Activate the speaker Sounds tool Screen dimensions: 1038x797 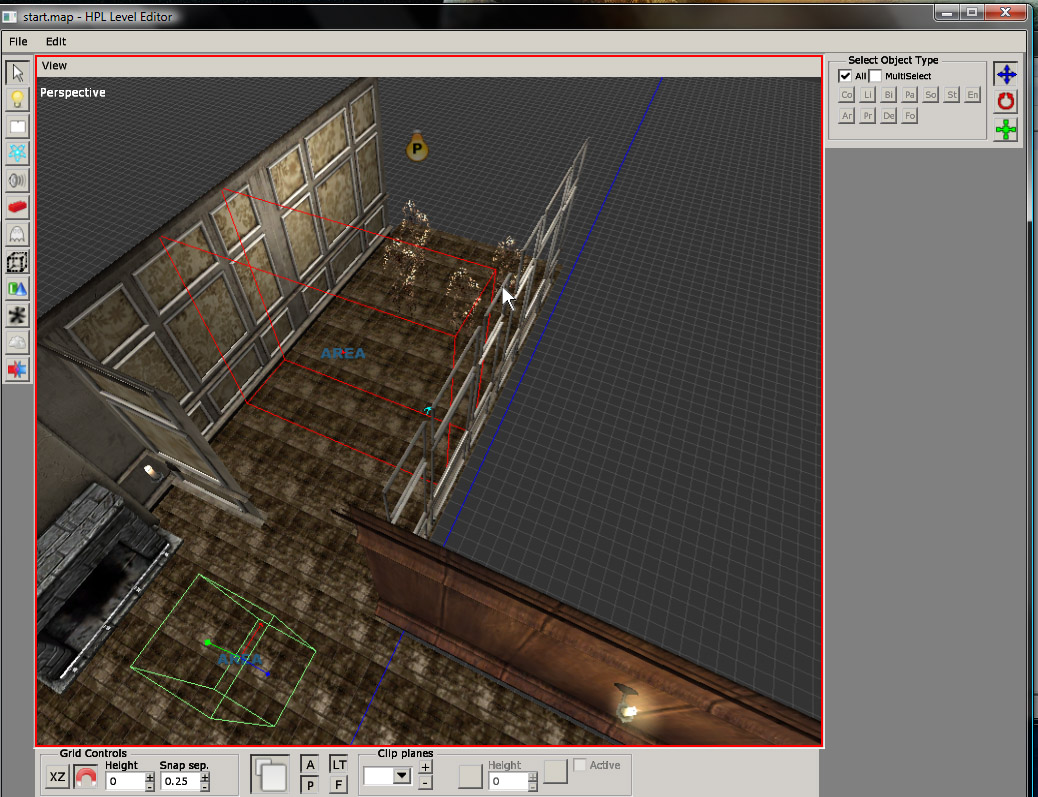tap(17, 181)
